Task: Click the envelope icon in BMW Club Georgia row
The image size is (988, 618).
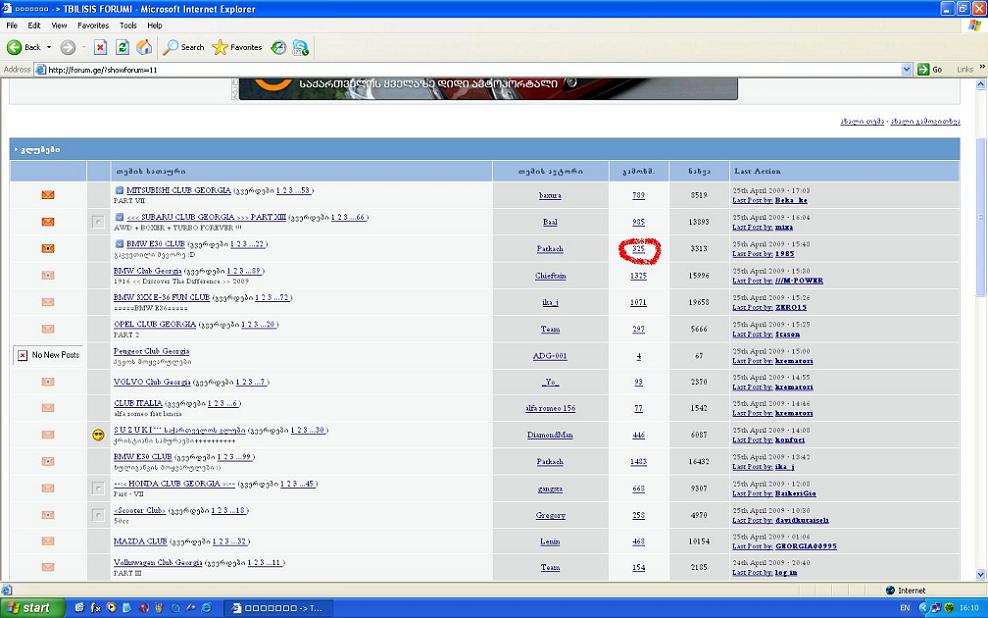Action: (x=48, y=275)
